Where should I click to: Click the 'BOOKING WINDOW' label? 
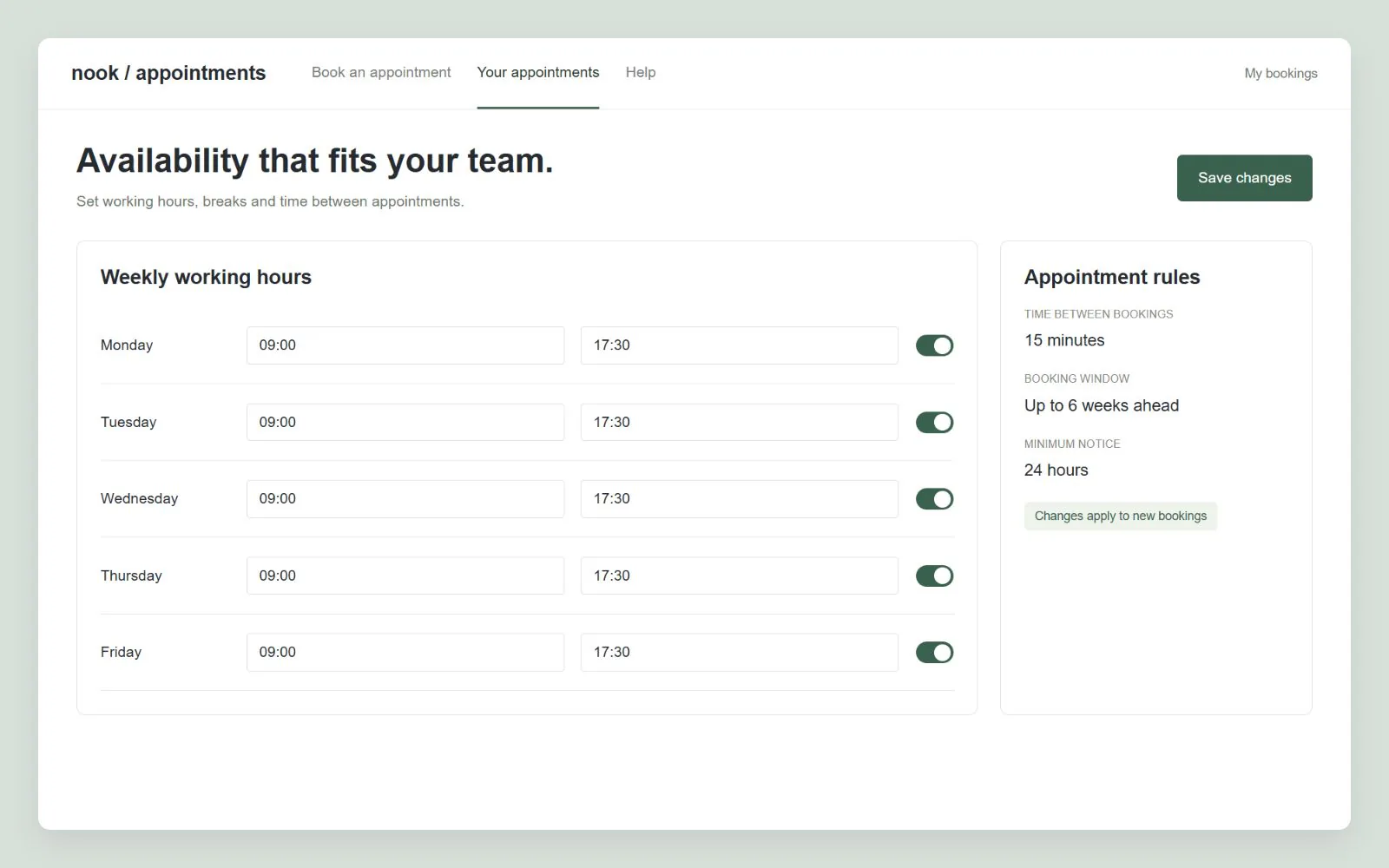1076,379
